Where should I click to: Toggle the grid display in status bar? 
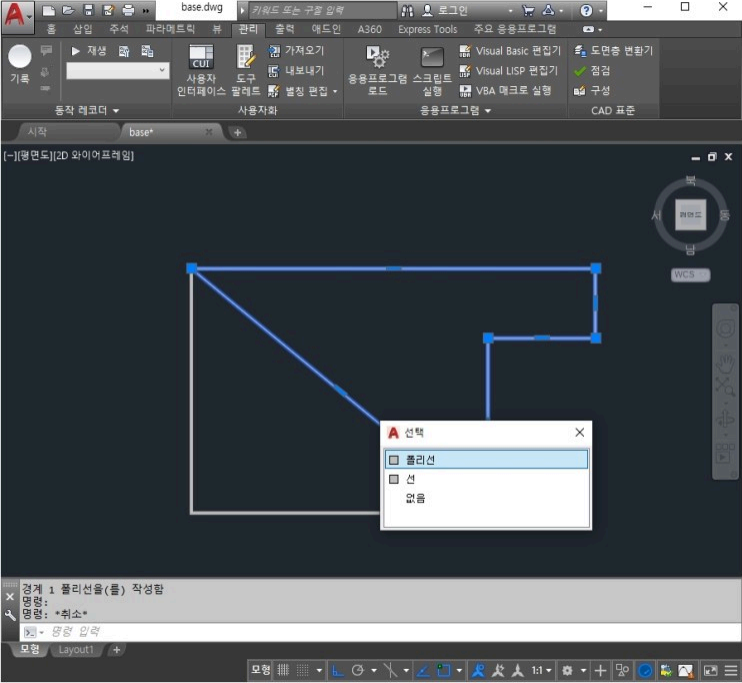click(283, 670)
